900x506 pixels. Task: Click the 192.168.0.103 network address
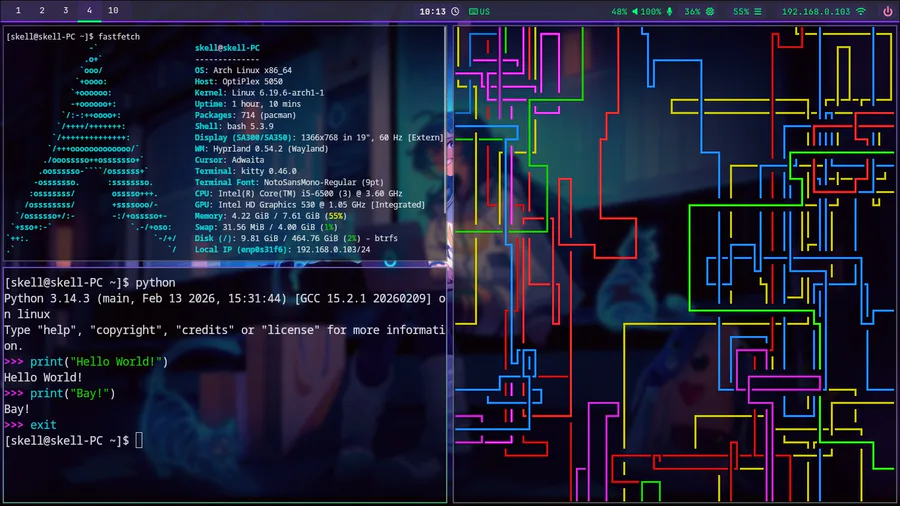(x=816, y=11)
